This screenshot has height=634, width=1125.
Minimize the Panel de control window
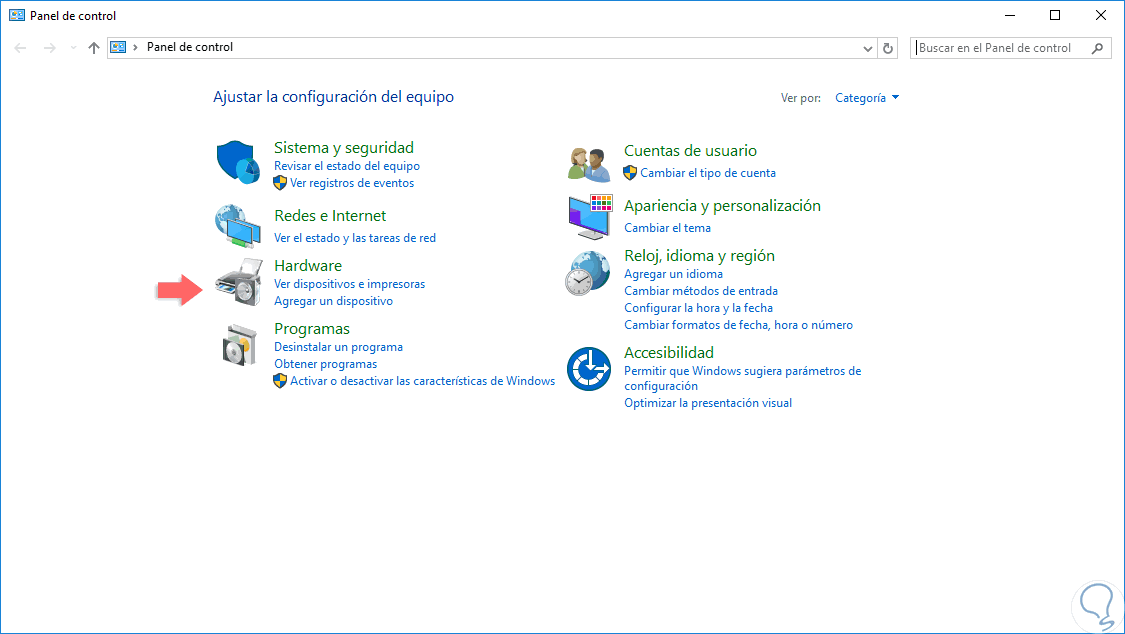[1009, 15]
